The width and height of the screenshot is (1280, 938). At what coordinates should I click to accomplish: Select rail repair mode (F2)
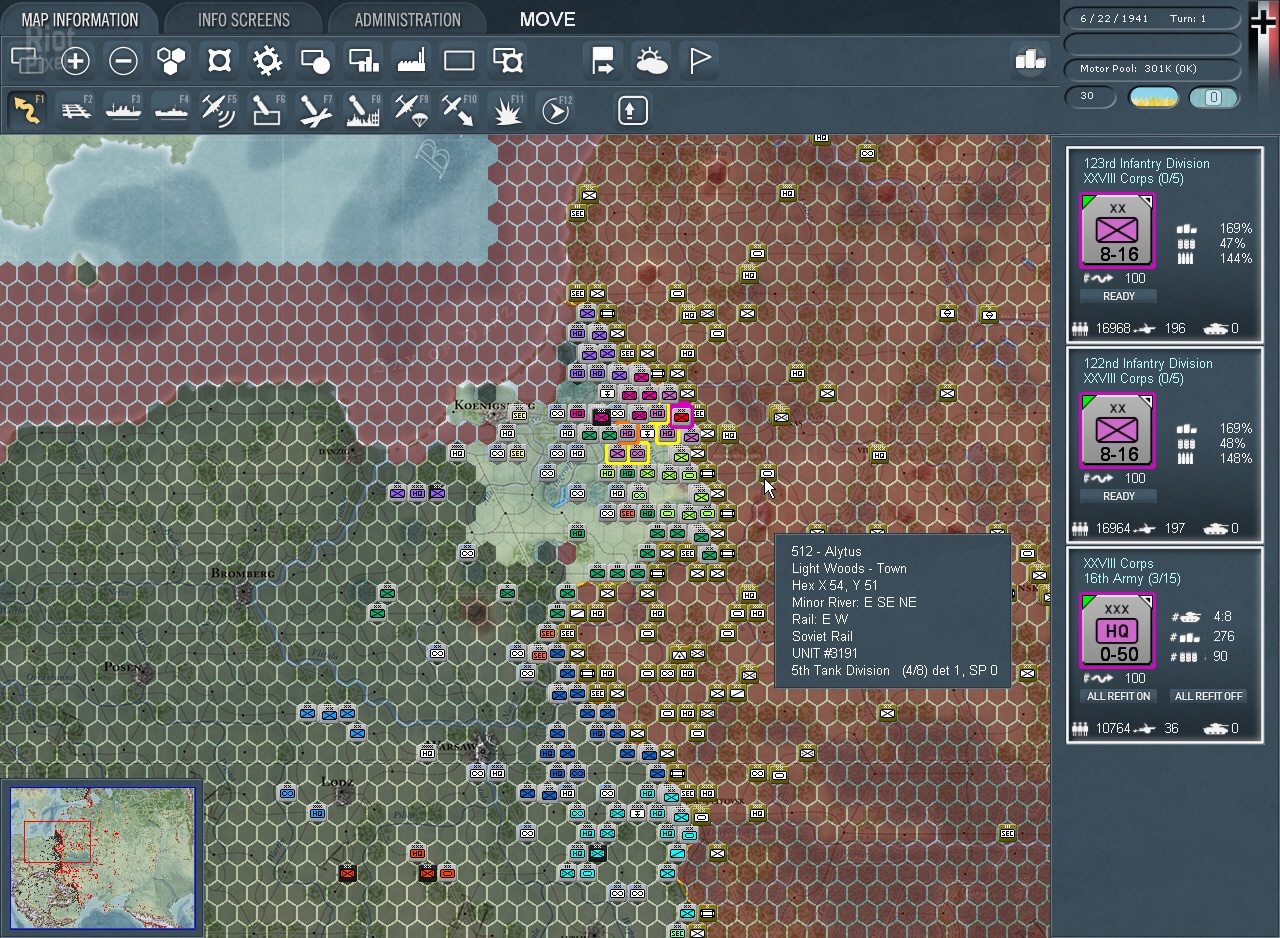click(75, 110)
